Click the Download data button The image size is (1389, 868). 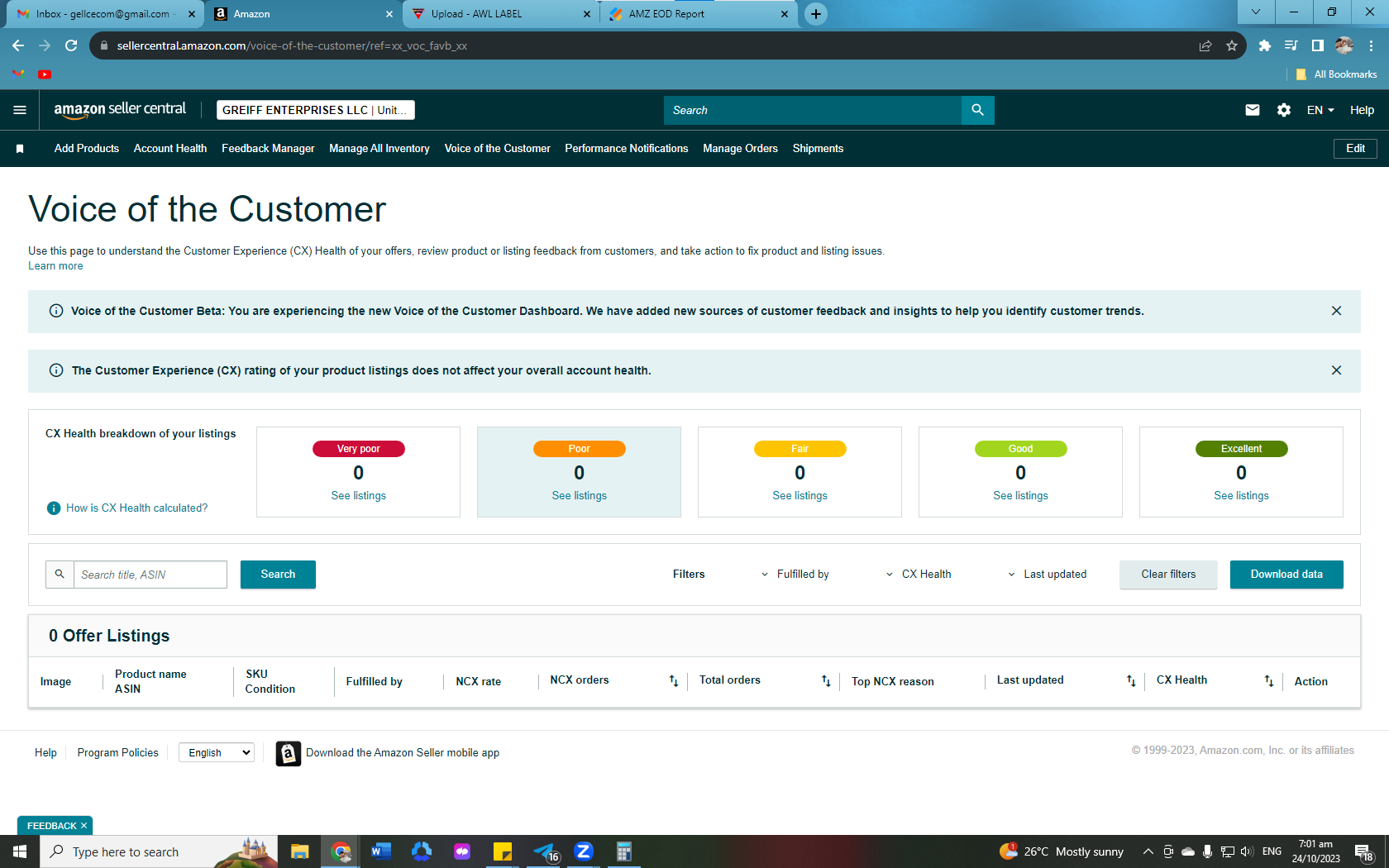pyautogui.click(x=1286, y=575)
